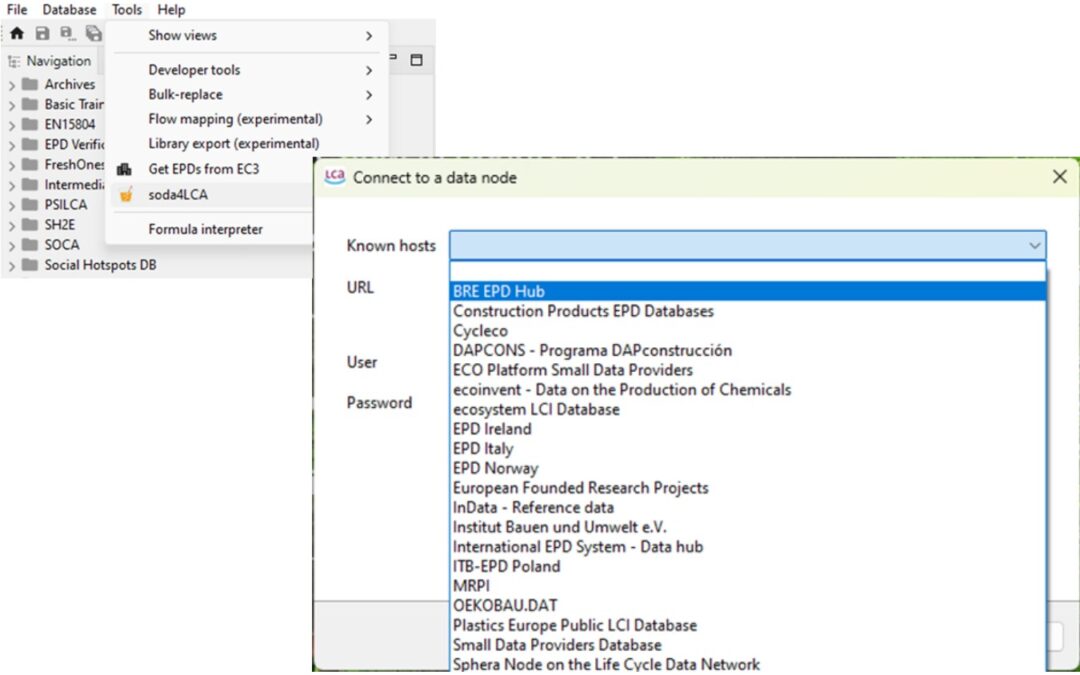1080x675 pixels.
Task: Choose Formula interpreter from Tools menu
Action: pos(205,229)
